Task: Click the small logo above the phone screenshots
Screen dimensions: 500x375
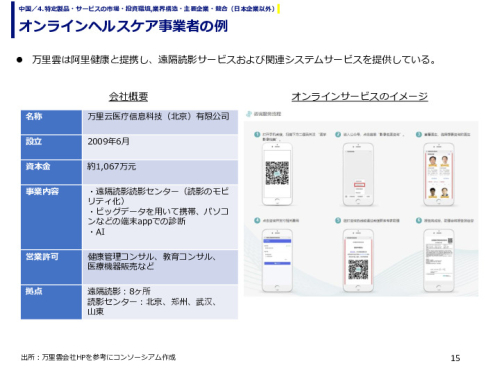Action: pyautogui.click(x=249, y=114)
